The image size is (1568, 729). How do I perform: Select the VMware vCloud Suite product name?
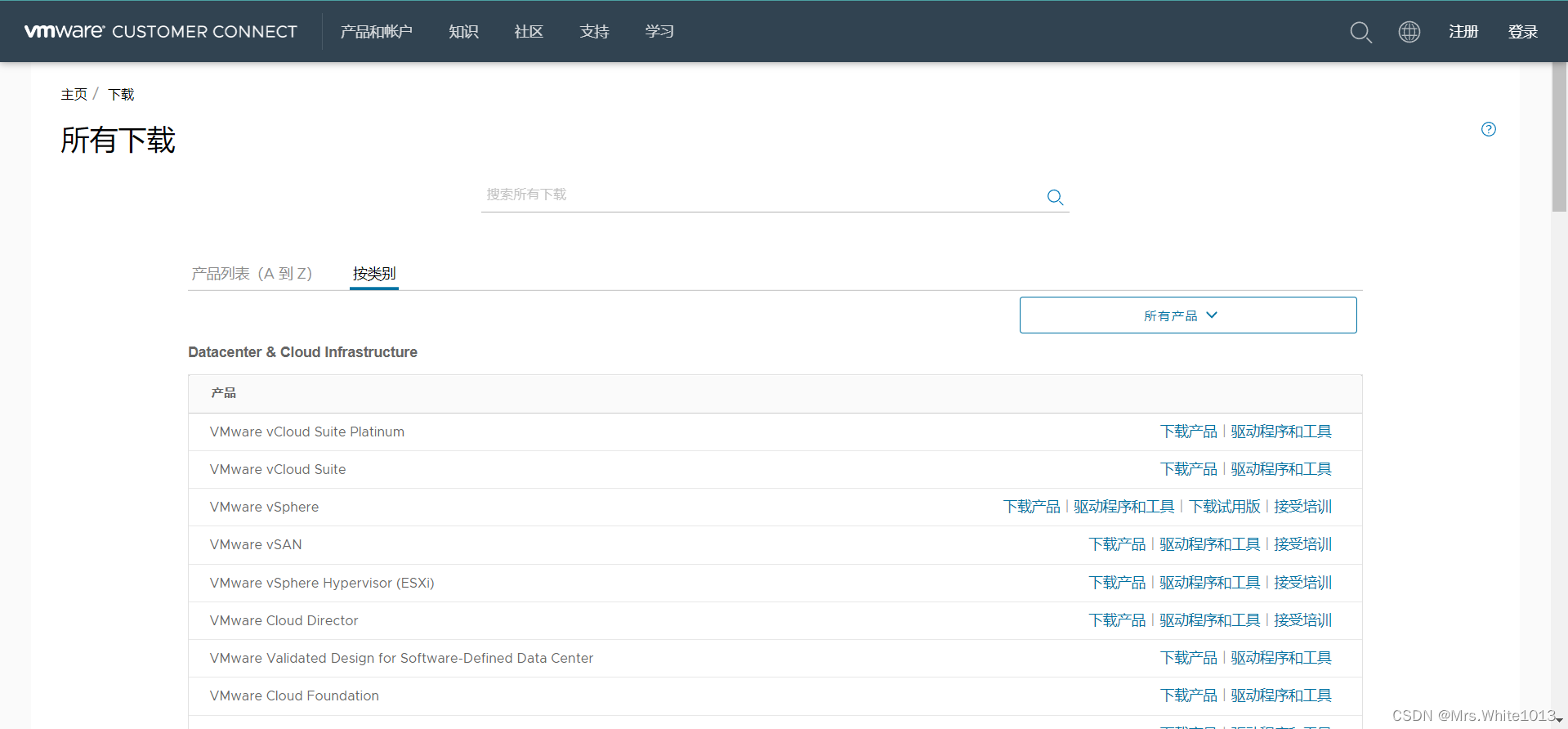click(x=278, y=469)
